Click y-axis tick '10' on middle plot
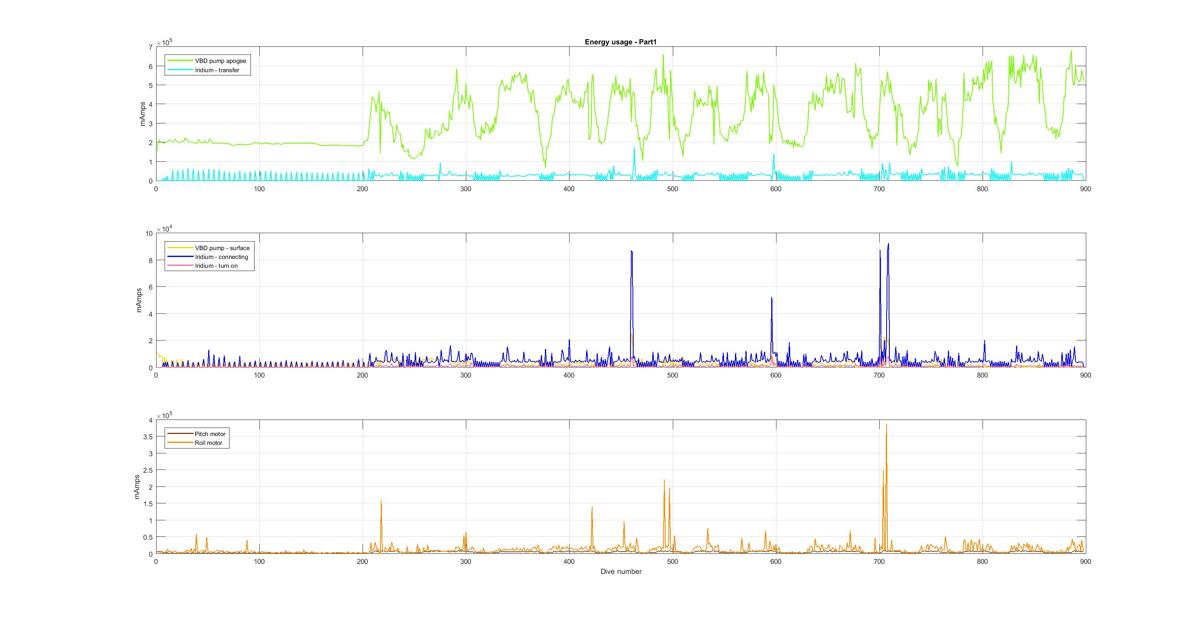The image size is (1200, 622). point(148,233)
